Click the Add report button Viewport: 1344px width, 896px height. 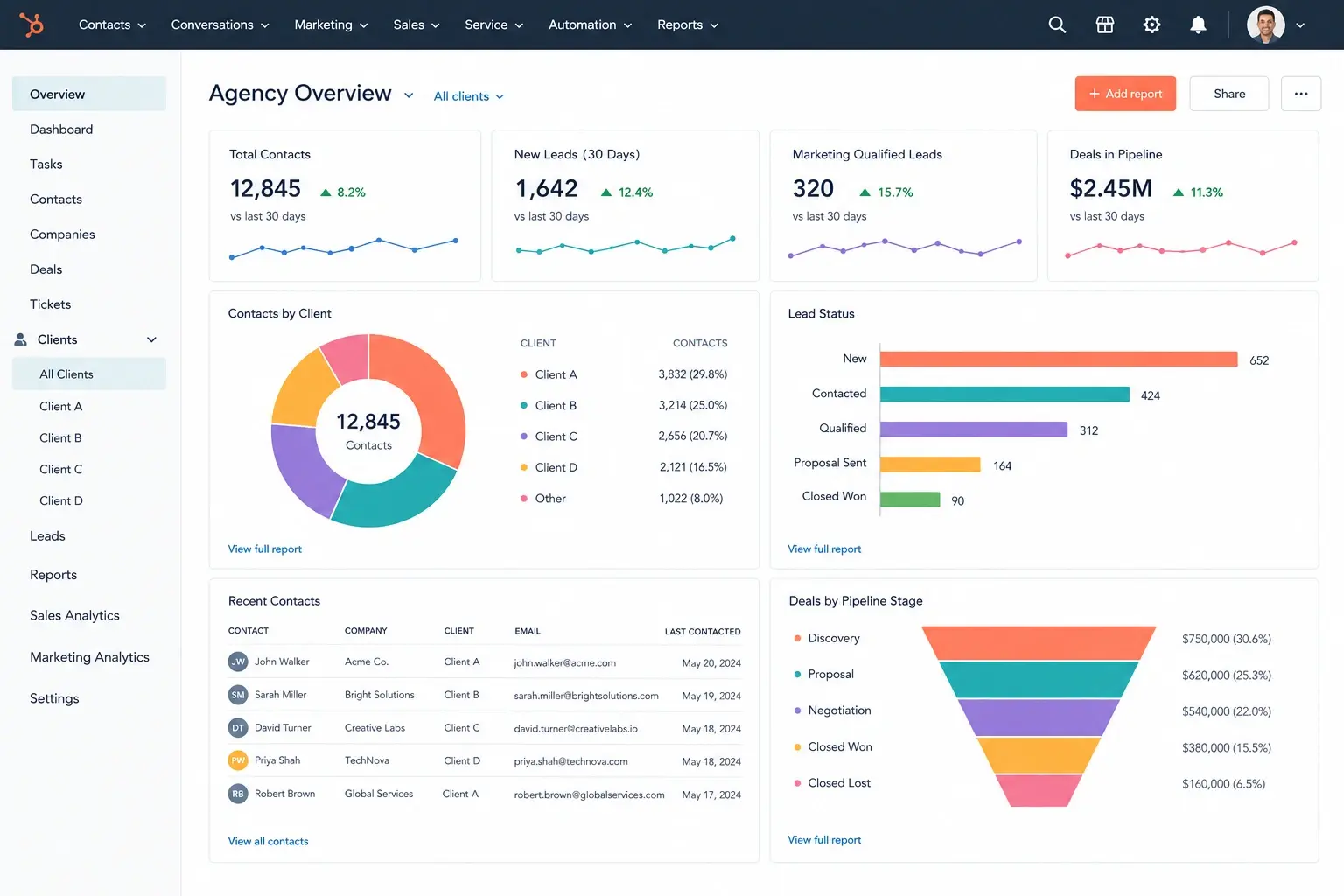[x=1125, y=94]
